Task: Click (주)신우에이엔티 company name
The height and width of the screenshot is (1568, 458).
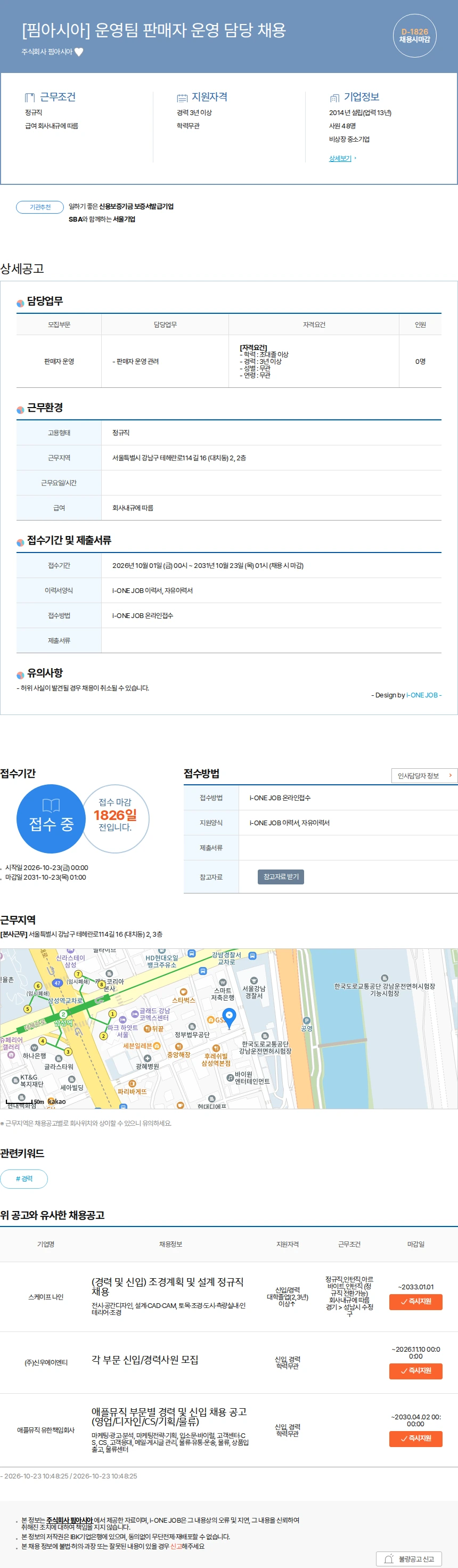Action: click(46, 1362)
